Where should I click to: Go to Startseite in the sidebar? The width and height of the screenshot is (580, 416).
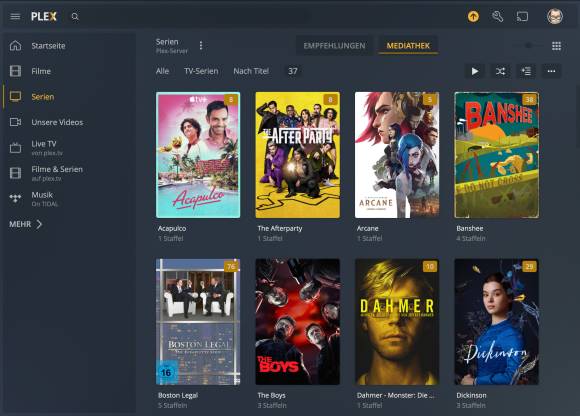point(48,46)
